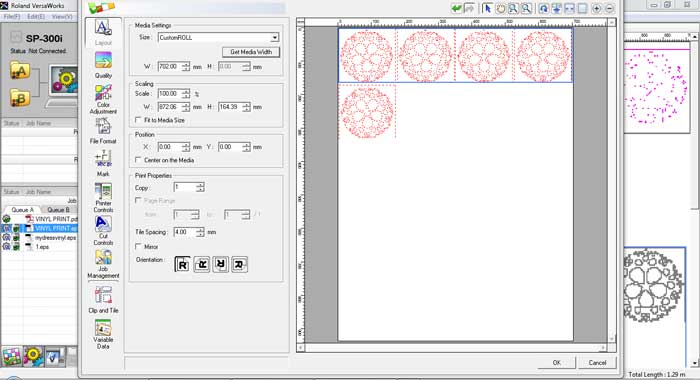Adjust the Tile Spacing stepper

(200, 232)
